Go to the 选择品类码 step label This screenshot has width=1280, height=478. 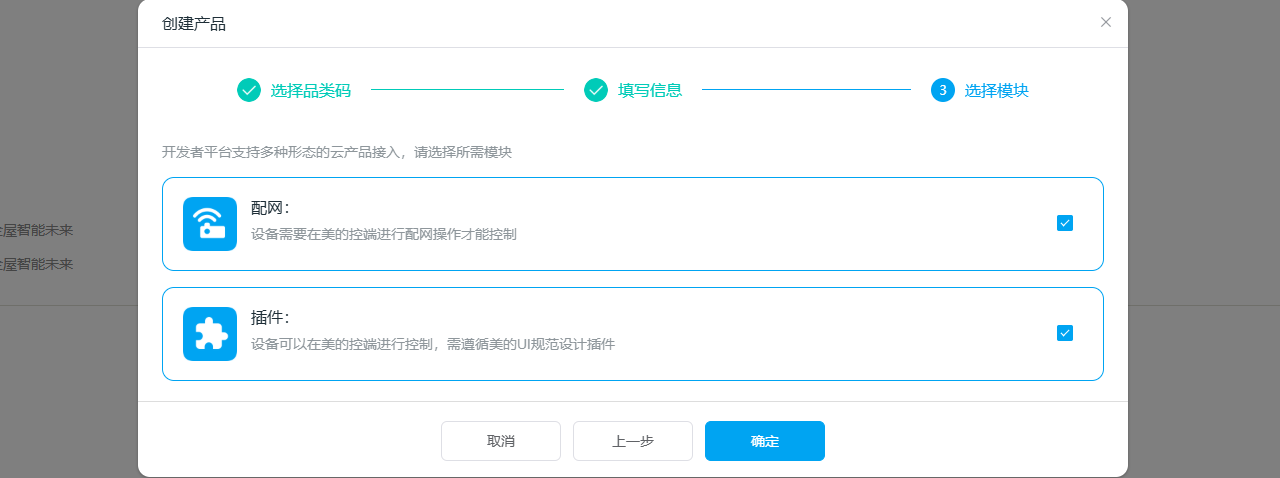tap(310, 90)
